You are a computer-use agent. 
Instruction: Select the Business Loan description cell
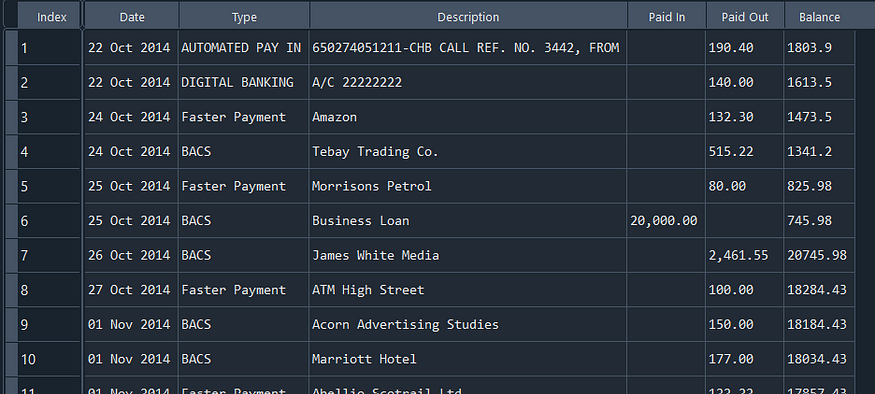[468, 220]
